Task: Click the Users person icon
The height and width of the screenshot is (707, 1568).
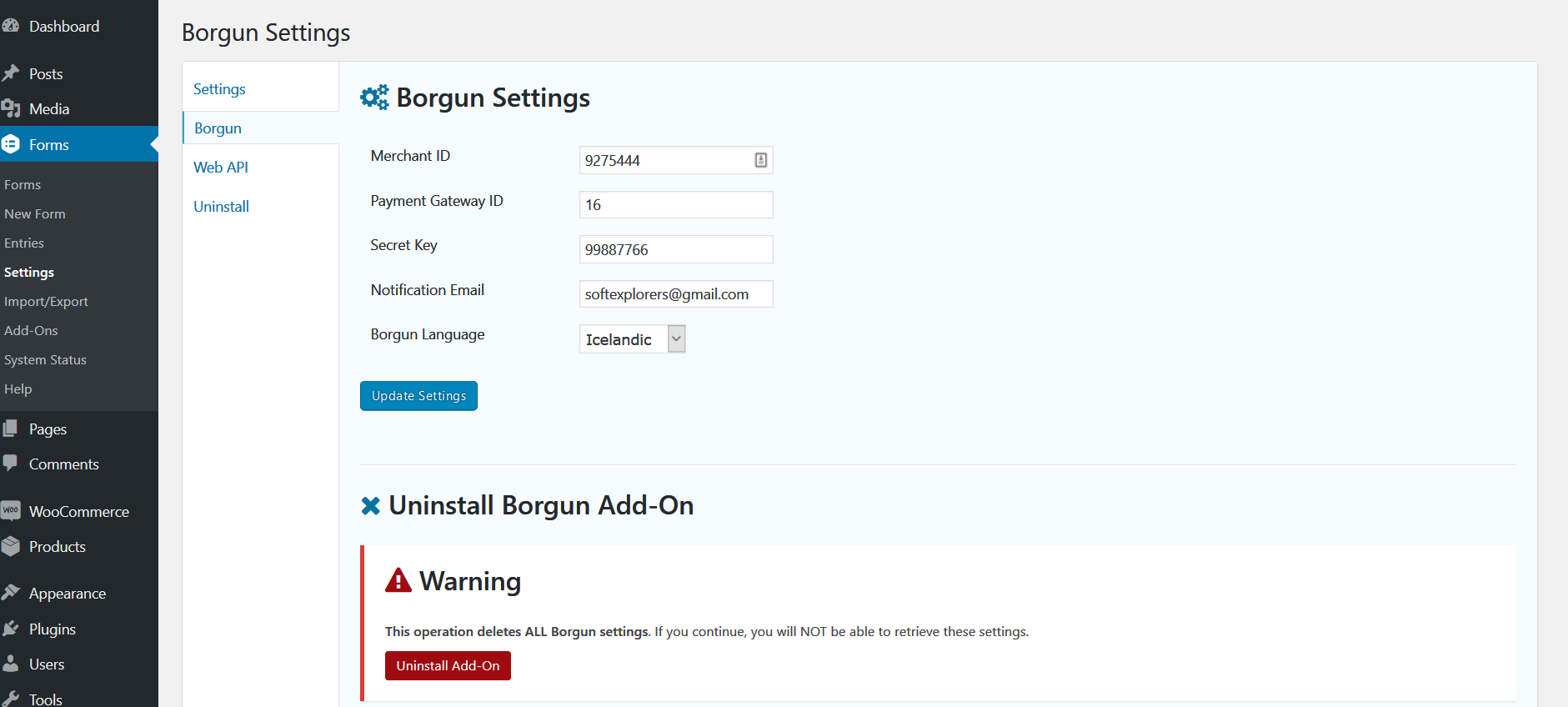Action: [x=11, y=664]
